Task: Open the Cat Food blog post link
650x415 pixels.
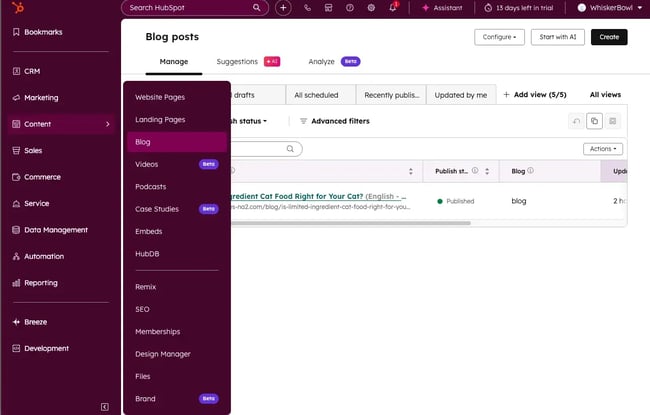Action: 318,196
